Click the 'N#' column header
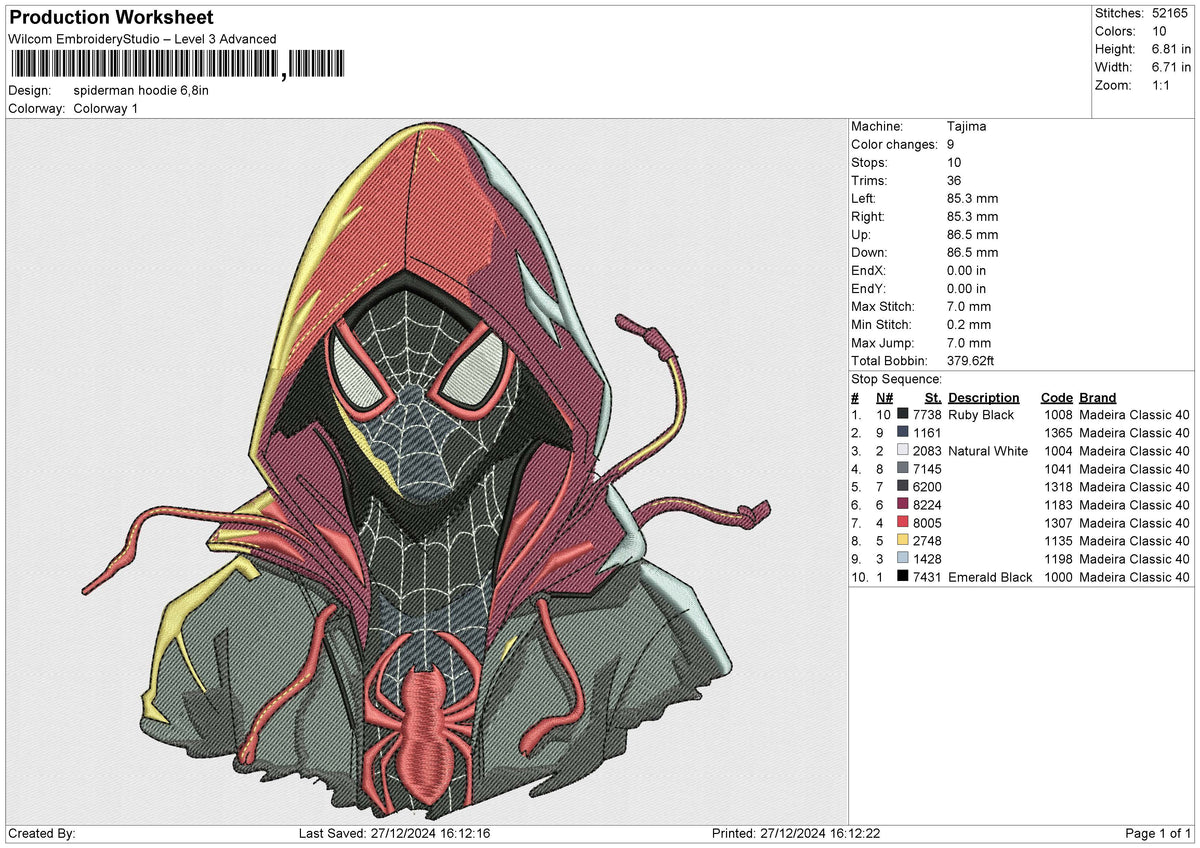 883,397
